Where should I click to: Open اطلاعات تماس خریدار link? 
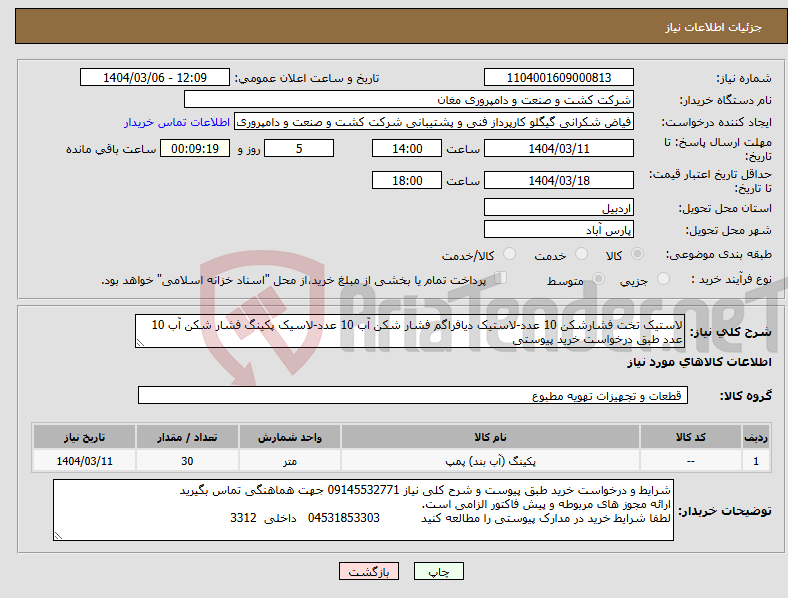[177, 122]
